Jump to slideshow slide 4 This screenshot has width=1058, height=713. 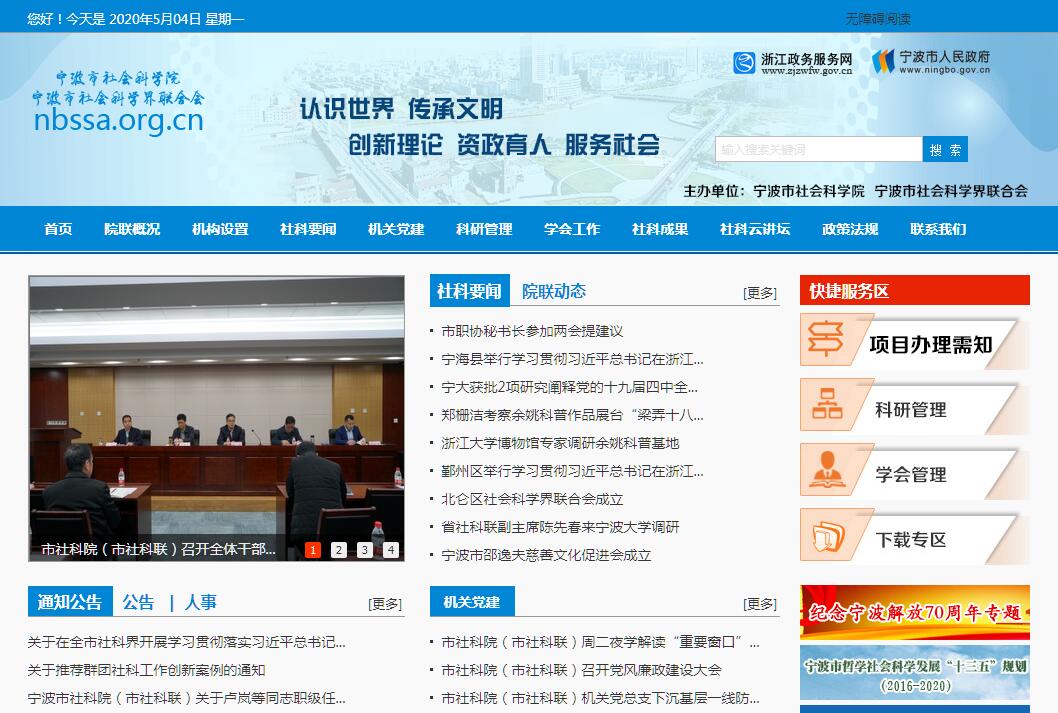pyautogui.click(x=391, y=550)
